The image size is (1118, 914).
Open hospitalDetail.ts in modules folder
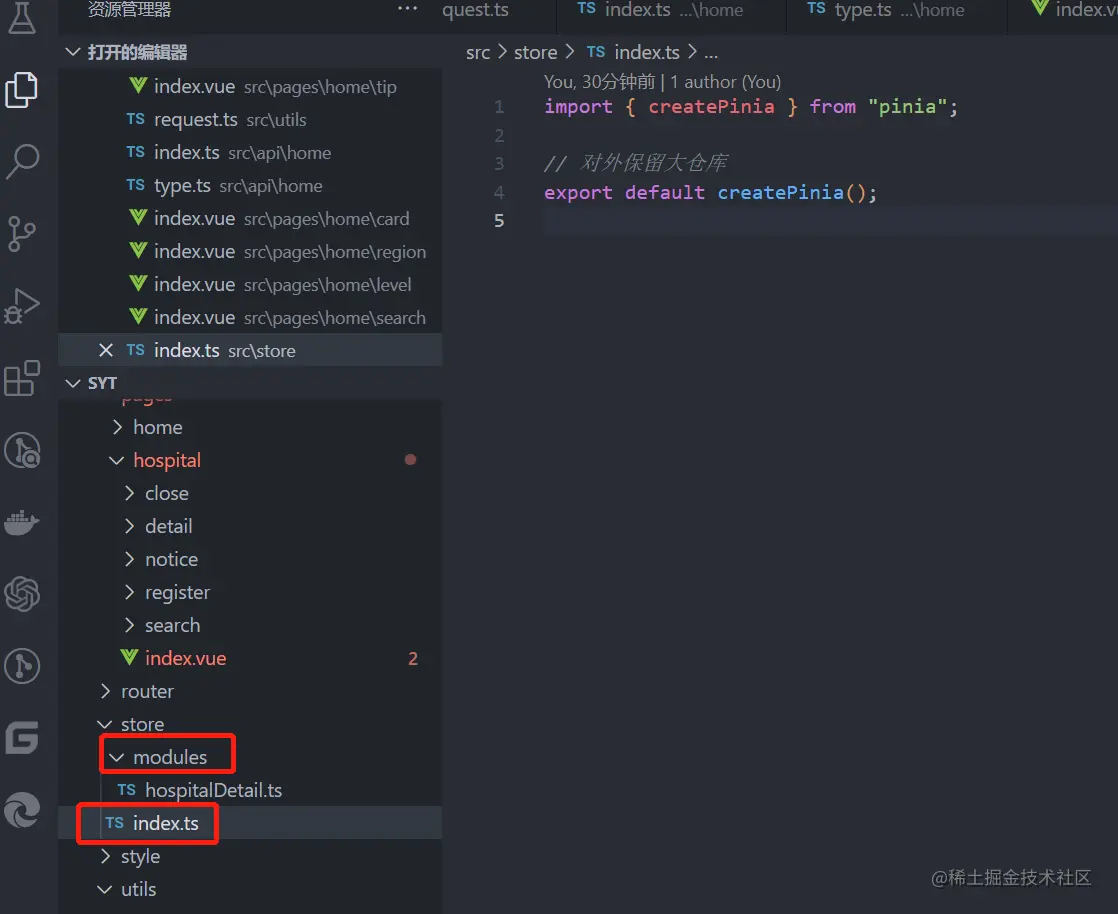[x=250, y=790]
